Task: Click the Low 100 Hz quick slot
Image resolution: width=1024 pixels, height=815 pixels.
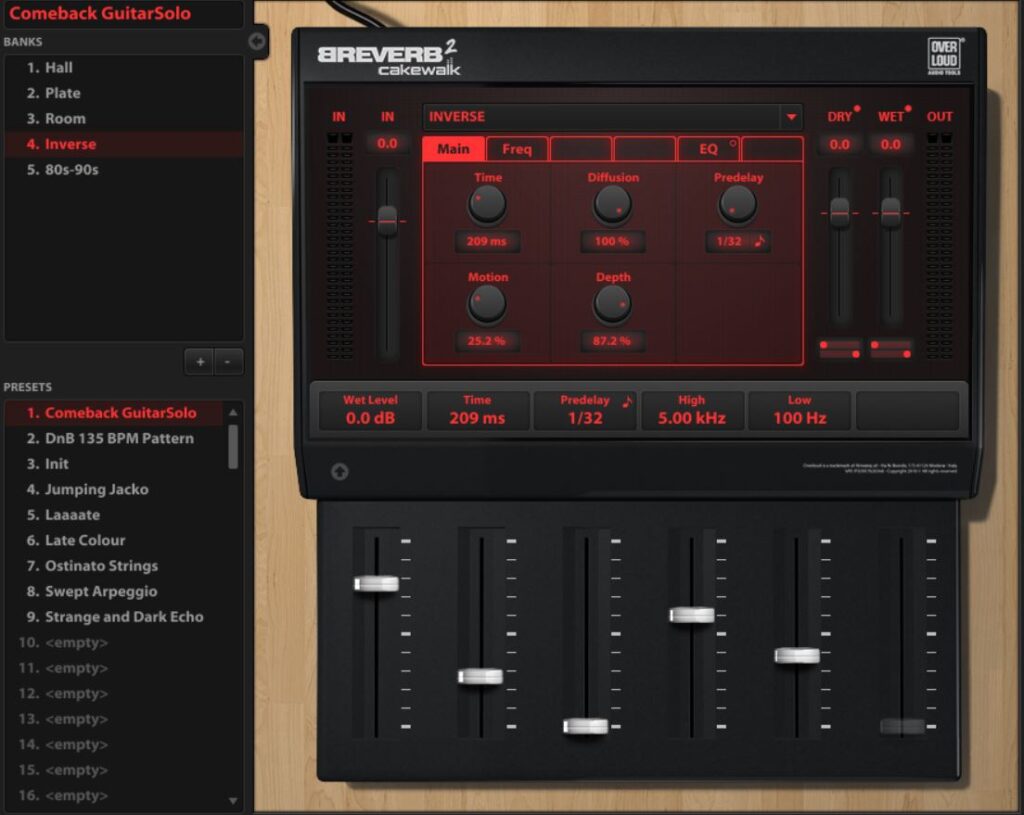Action: pos(799,410)
